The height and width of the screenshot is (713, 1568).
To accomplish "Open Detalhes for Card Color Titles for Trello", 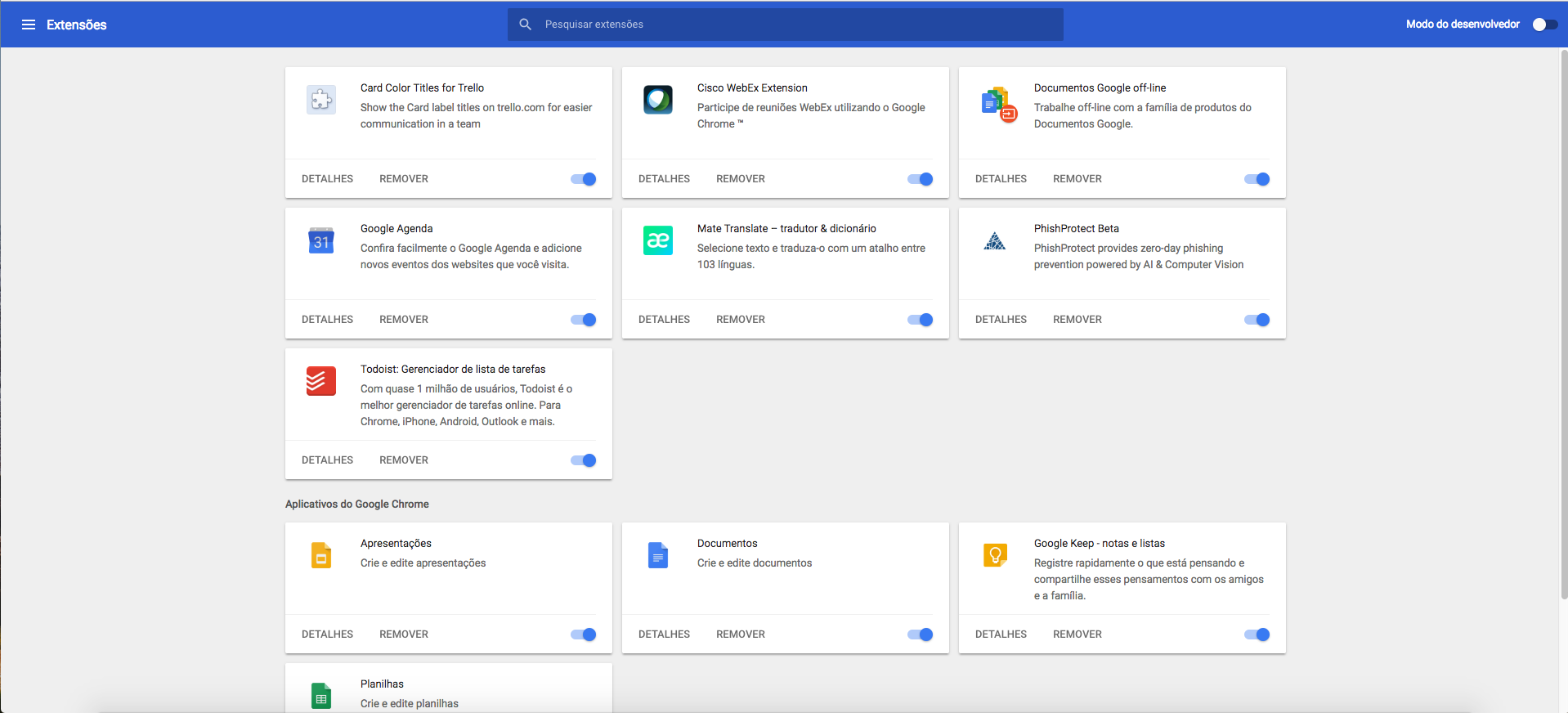I will tap(327, 179).
